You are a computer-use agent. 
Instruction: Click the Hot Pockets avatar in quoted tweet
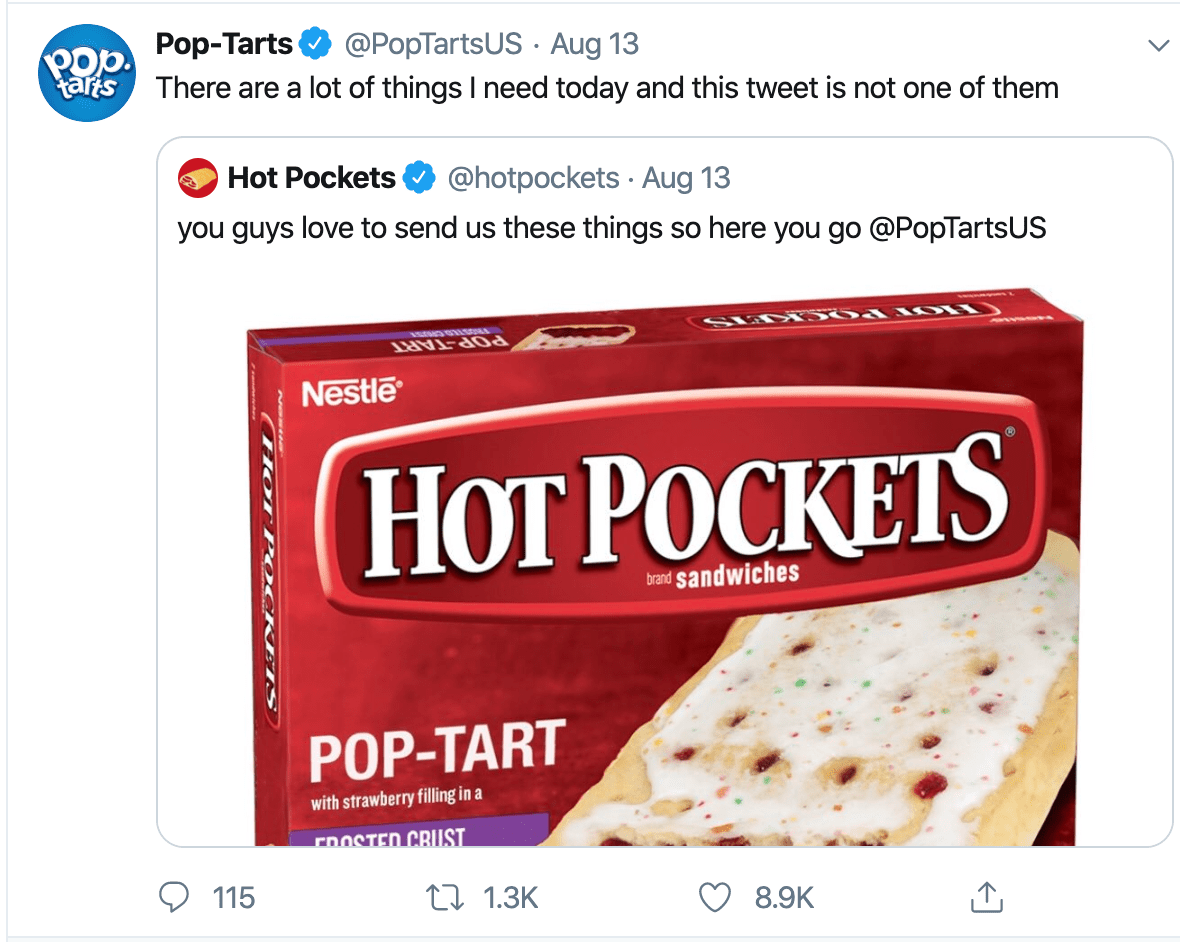coord(198,177)
